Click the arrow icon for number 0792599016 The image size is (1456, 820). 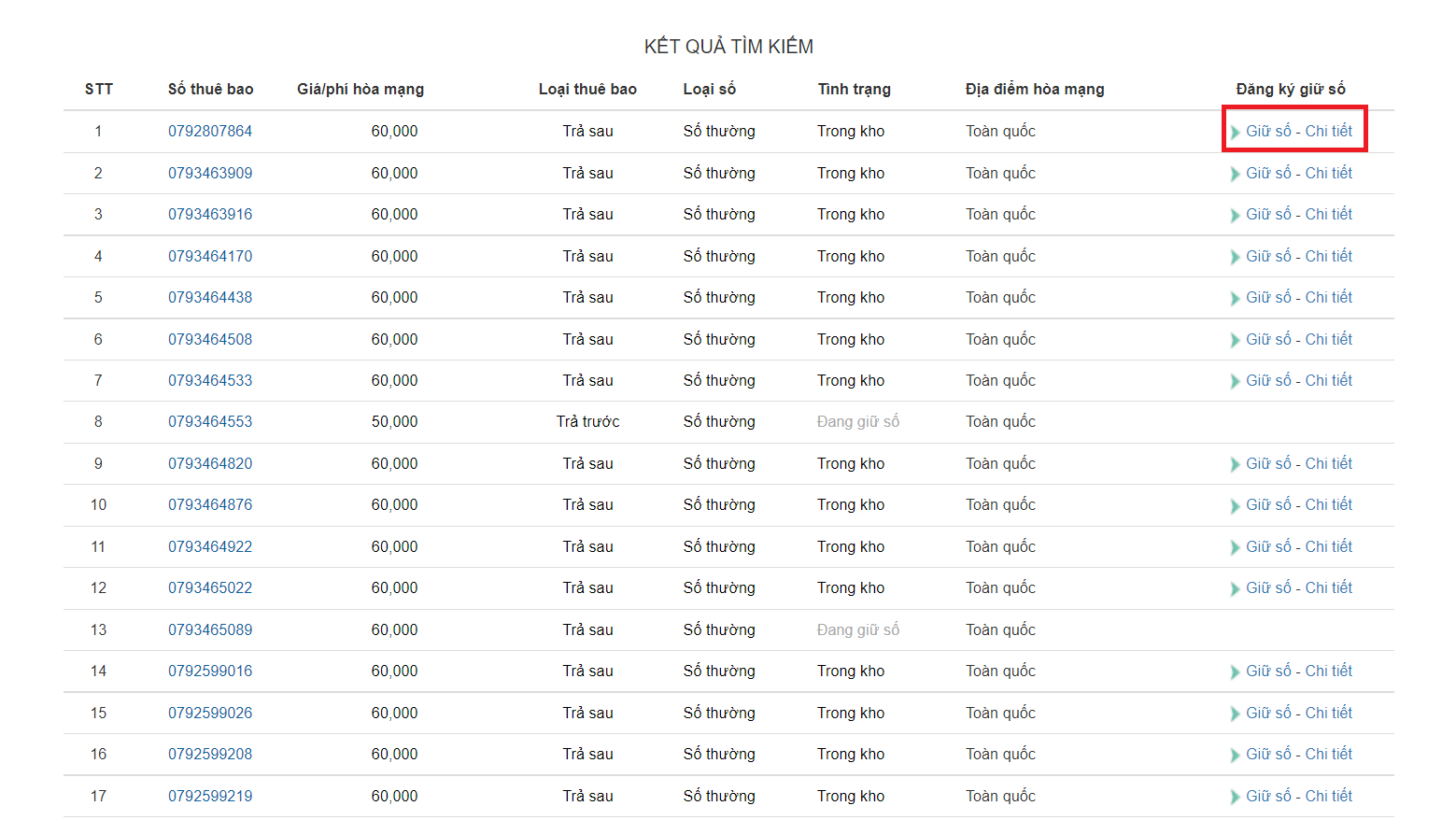tap(1236, 672)
